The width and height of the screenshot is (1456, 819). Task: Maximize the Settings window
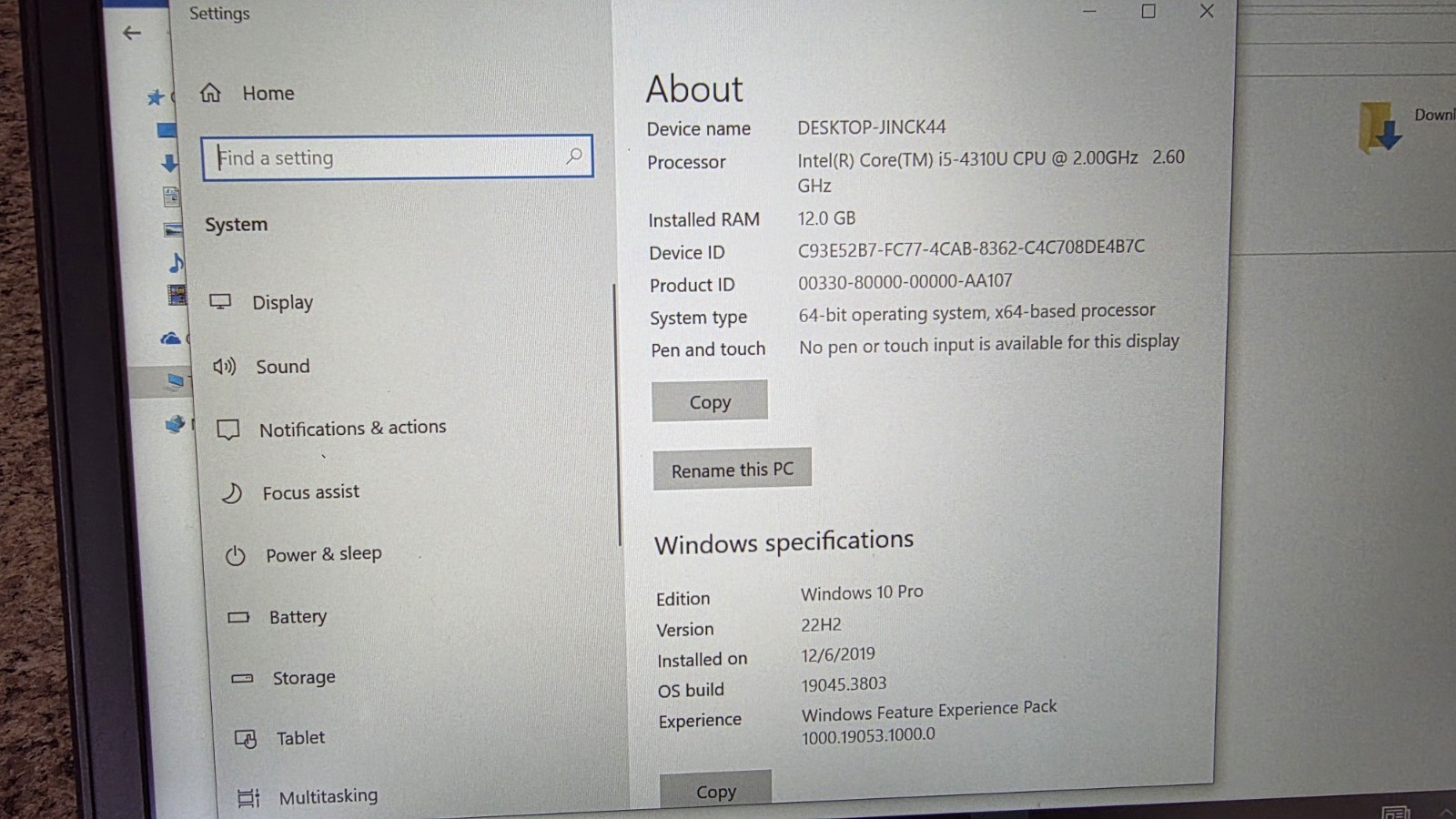coord(1148,11)
